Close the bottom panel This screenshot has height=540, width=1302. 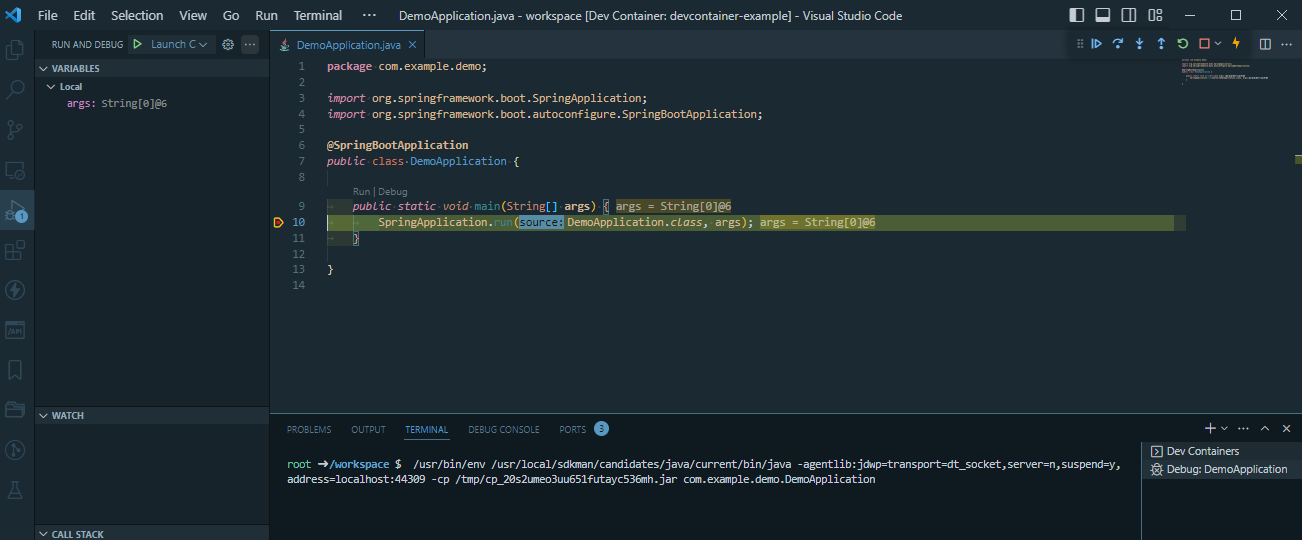(x=1285, y=428)
